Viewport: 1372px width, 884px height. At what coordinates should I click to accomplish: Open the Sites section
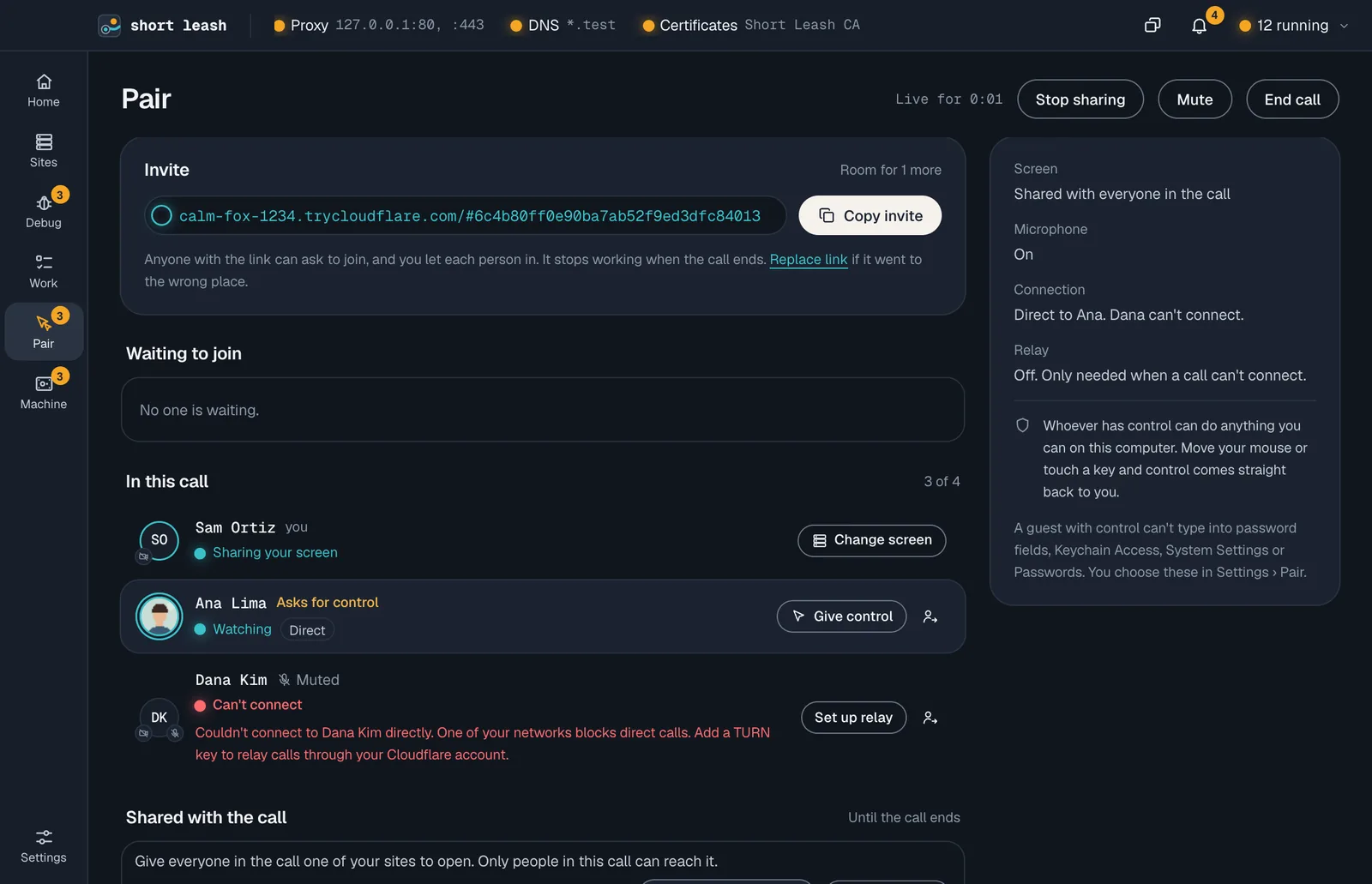click(44, 151)
